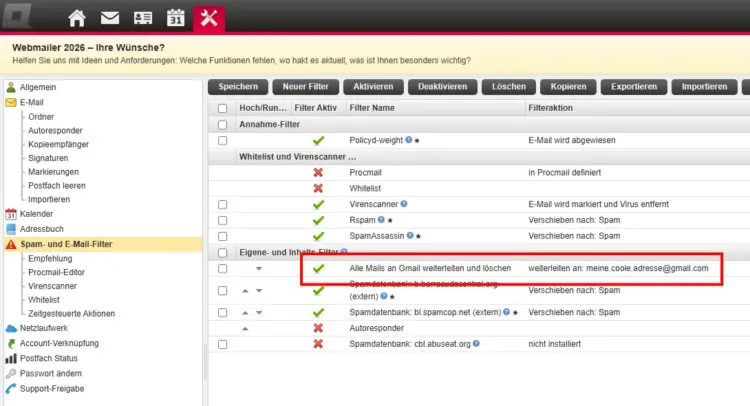The image size is (750, 406).
Task: Click the red cross of Autoresponder filter
Action: pos(318,328)
